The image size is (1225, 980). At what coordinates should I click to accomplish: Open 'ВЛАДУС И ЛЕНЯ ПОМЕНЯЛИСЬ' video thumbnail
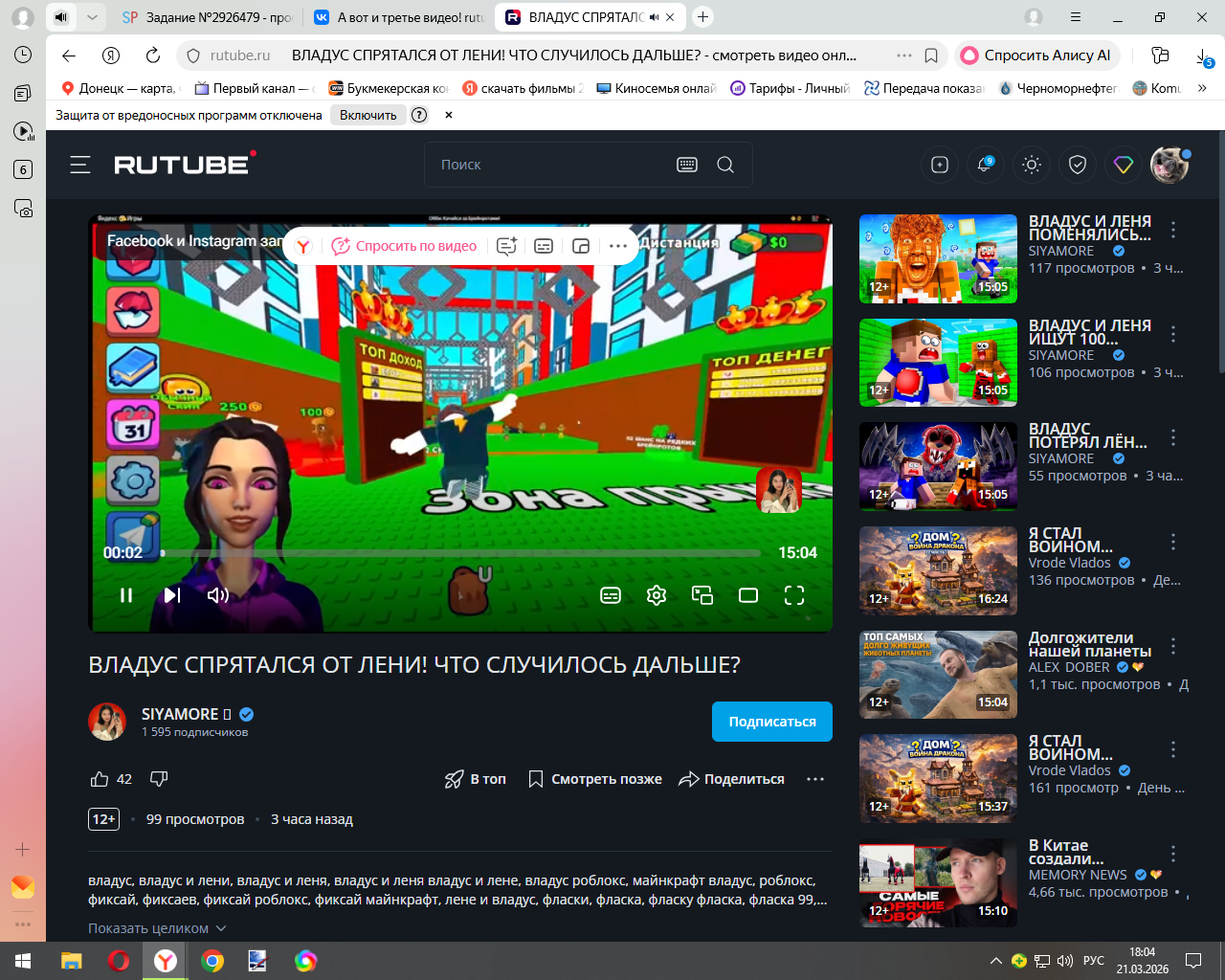pyautogui.click(x=938, y=258)
